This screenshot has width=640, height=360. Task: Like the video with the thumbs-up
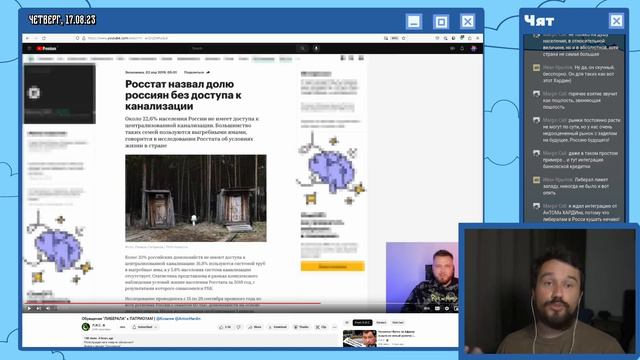pyautogui.click(x=225, y=327)
